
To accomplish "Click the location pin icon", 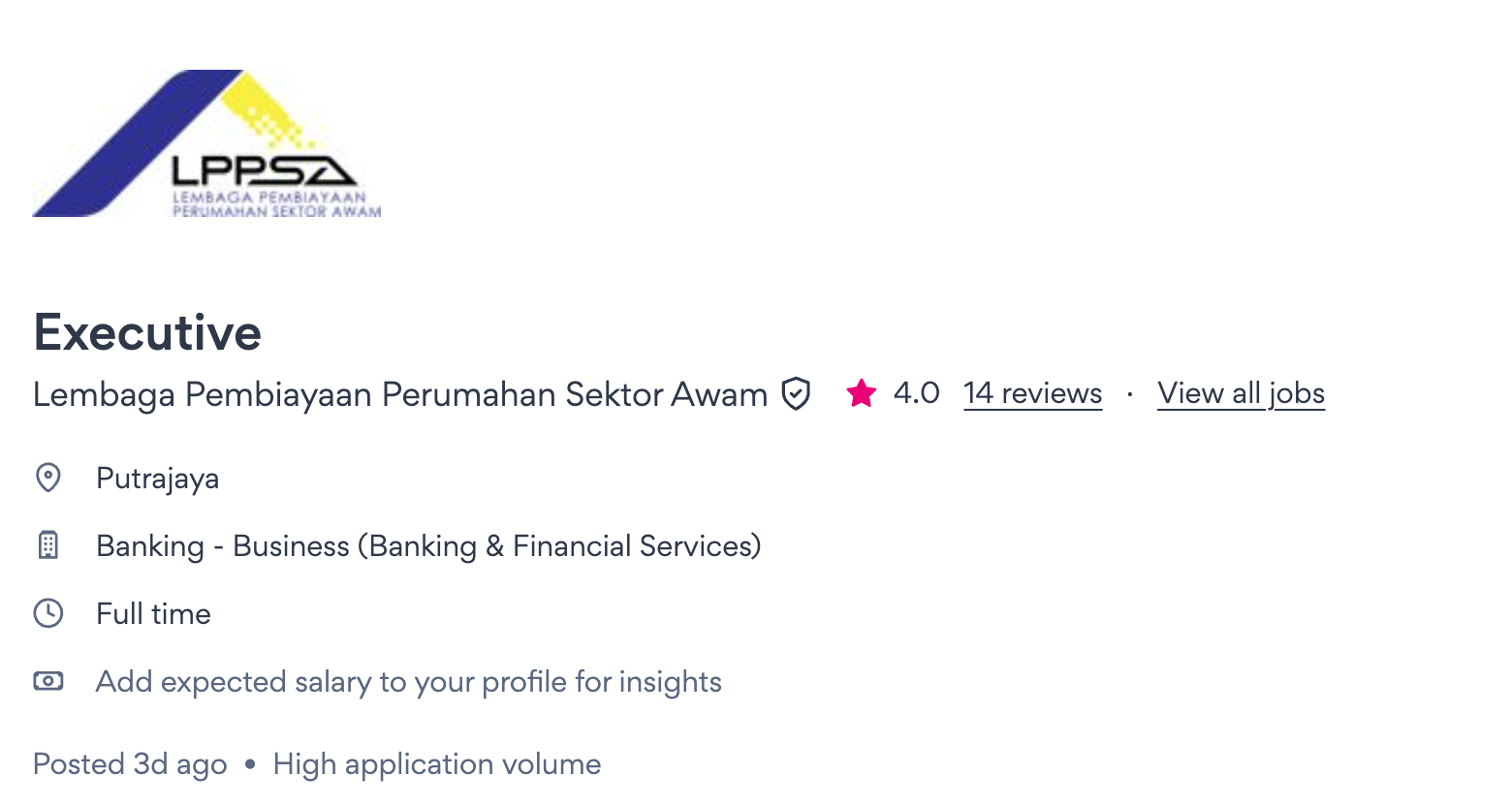I will tap(48, 478).
